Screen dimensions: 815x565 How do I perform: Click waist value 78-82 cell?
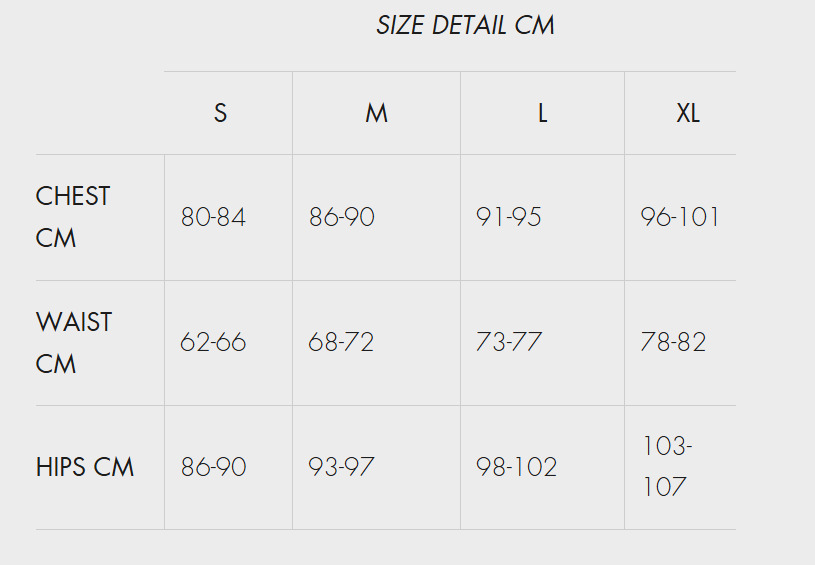[x=673, y=342]
